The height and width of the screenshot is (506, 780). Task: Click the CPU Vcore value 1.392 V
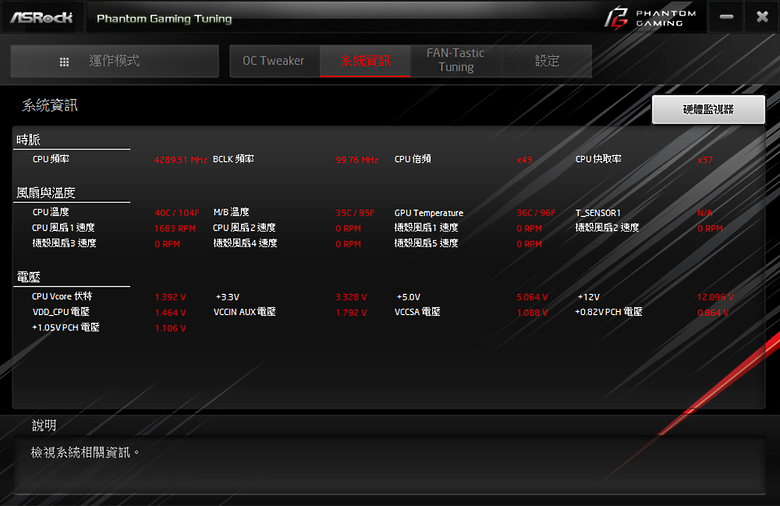coord(170,297)
